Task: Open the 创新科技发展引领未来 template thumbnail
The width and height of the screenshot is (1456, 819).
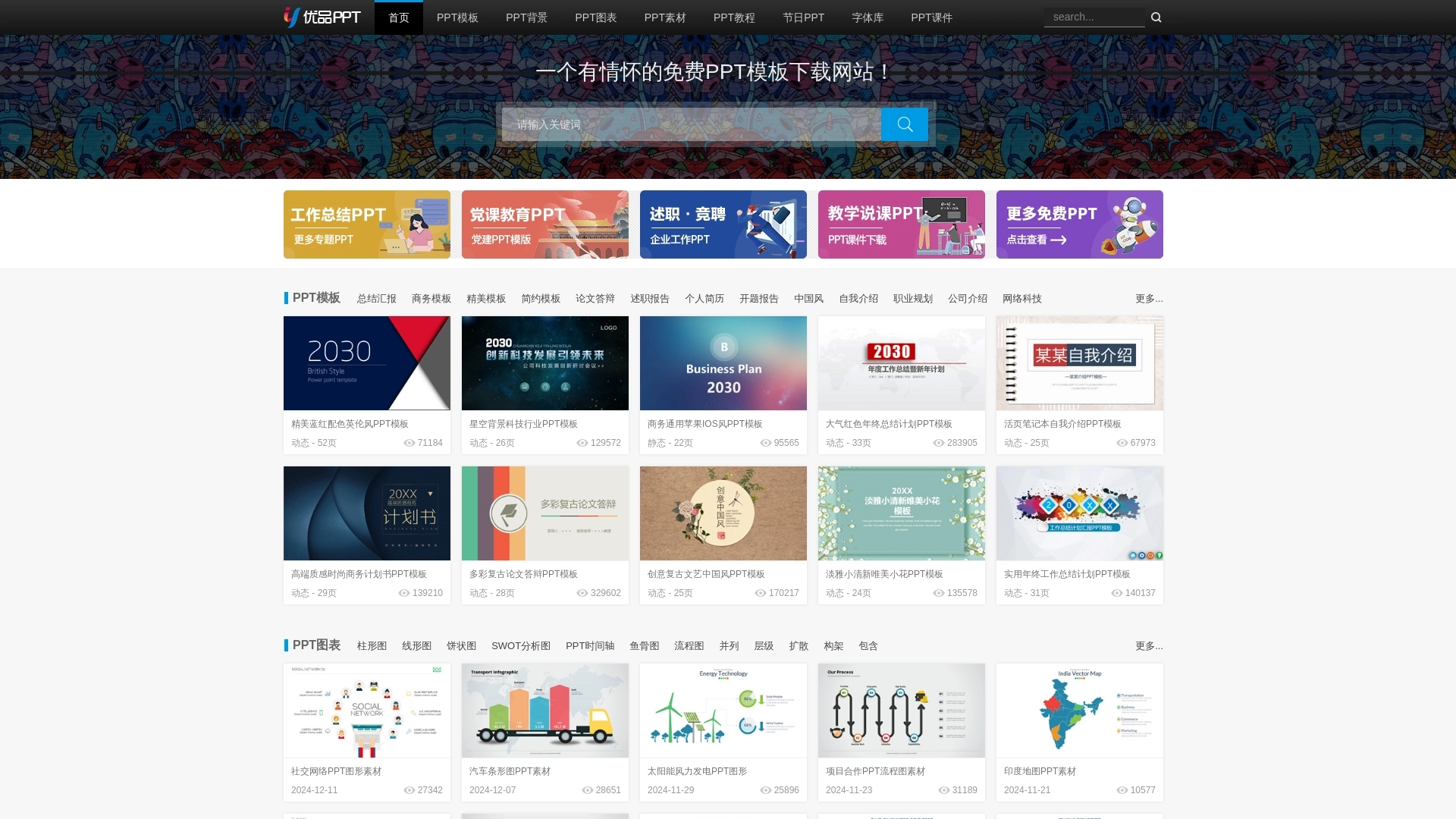Action: click(x=545, y=363)
